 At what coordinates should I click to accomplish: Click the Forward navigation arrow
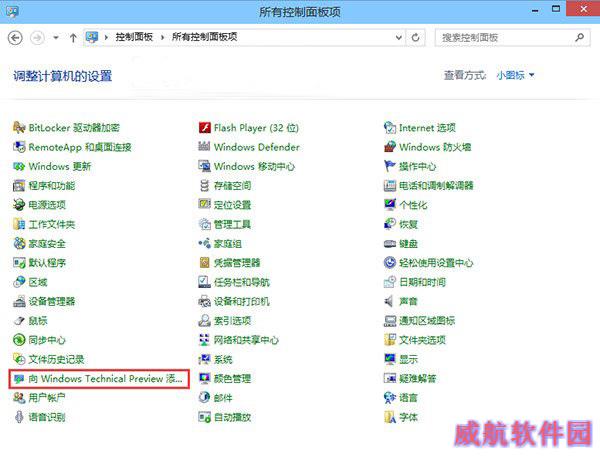pos(37,38)
